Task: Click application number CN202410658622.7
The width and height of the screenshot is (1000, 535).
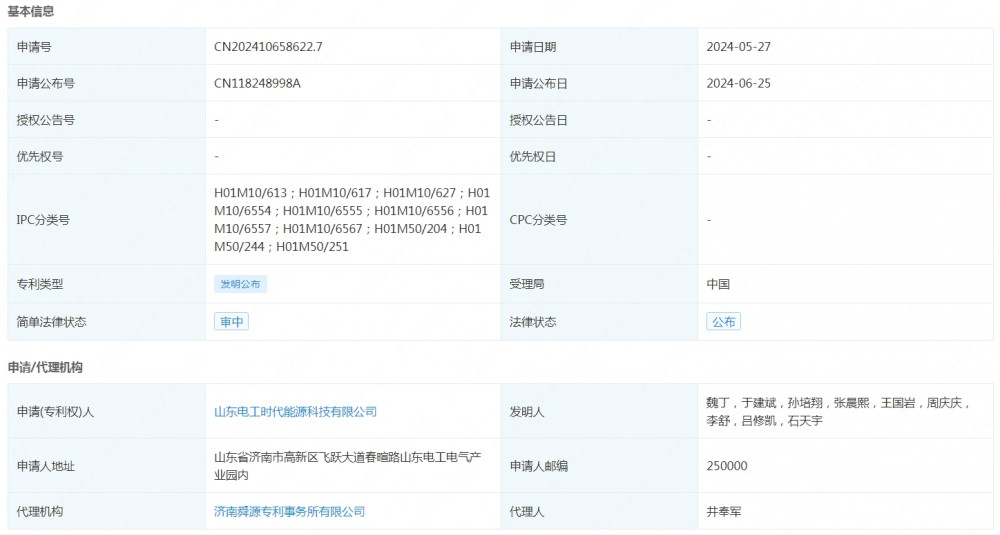Action: 267,47
